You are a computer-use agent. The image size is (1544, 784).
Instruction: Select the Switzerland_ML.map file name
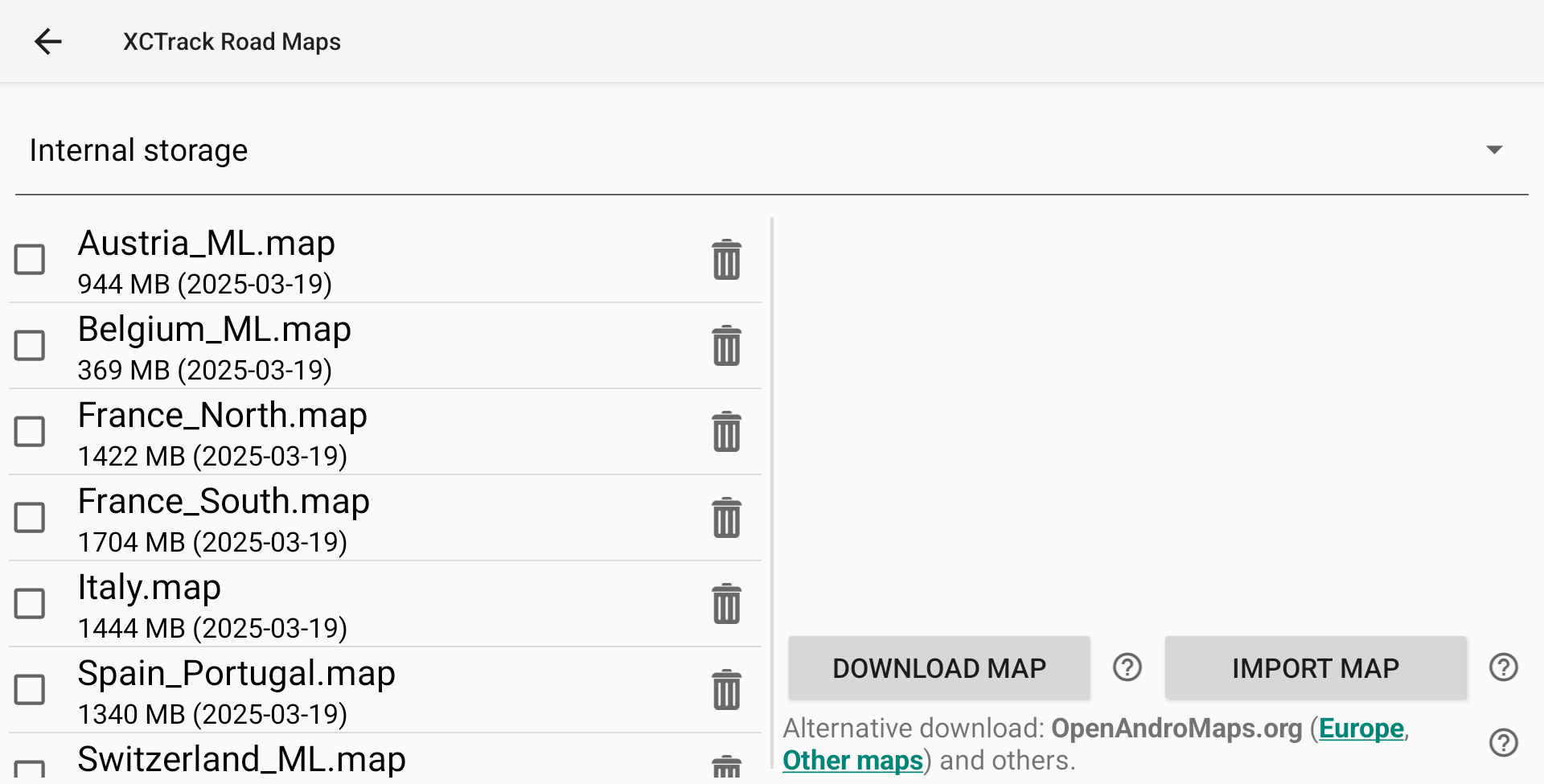point(242,759)
